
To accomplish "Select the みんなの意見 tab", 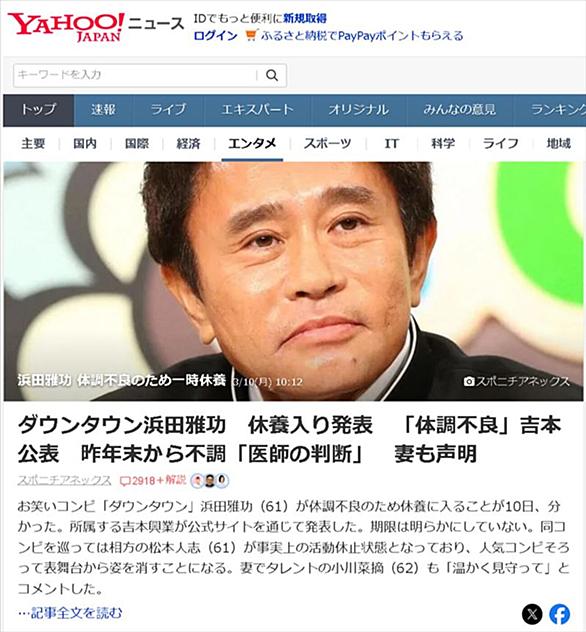I will click(x=459, y=110).
